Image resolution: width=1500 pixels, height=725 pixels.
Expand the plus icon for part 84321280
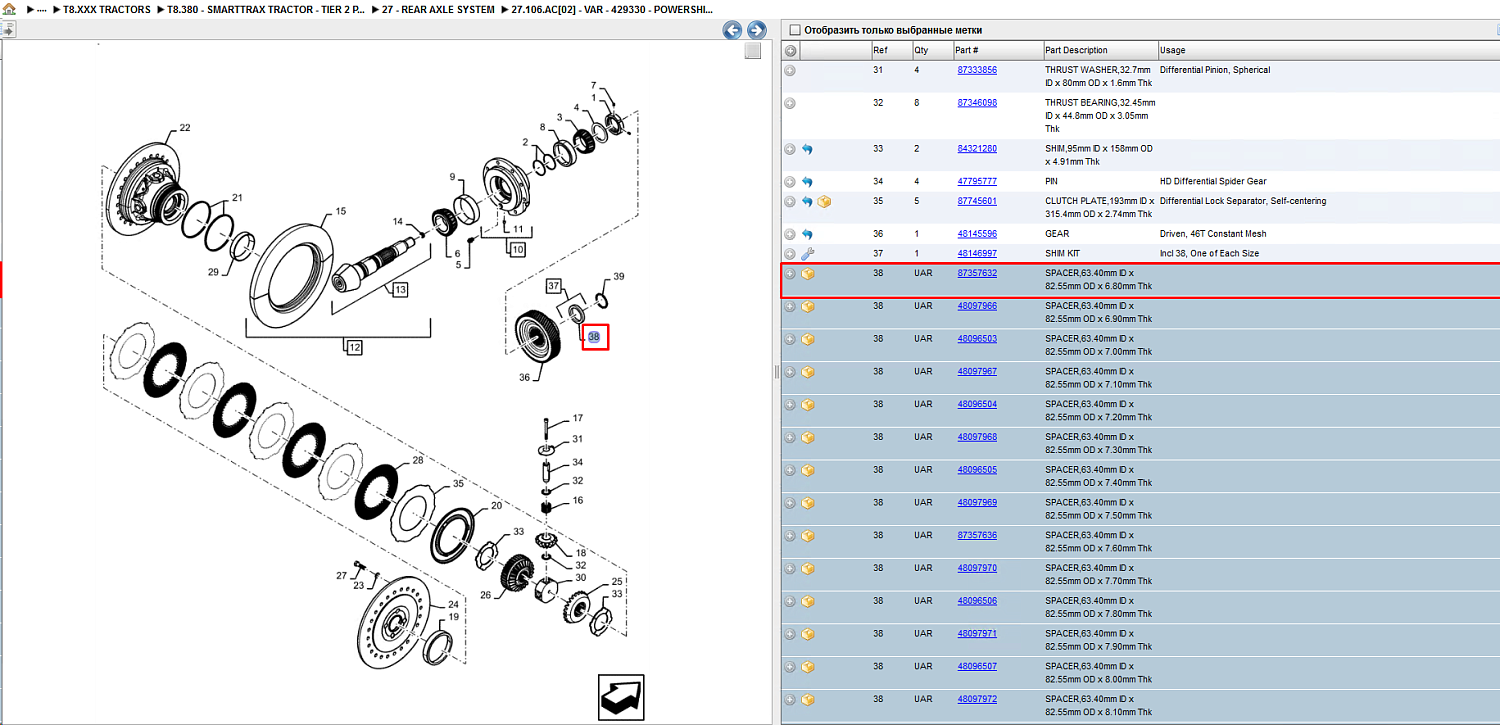790,149
